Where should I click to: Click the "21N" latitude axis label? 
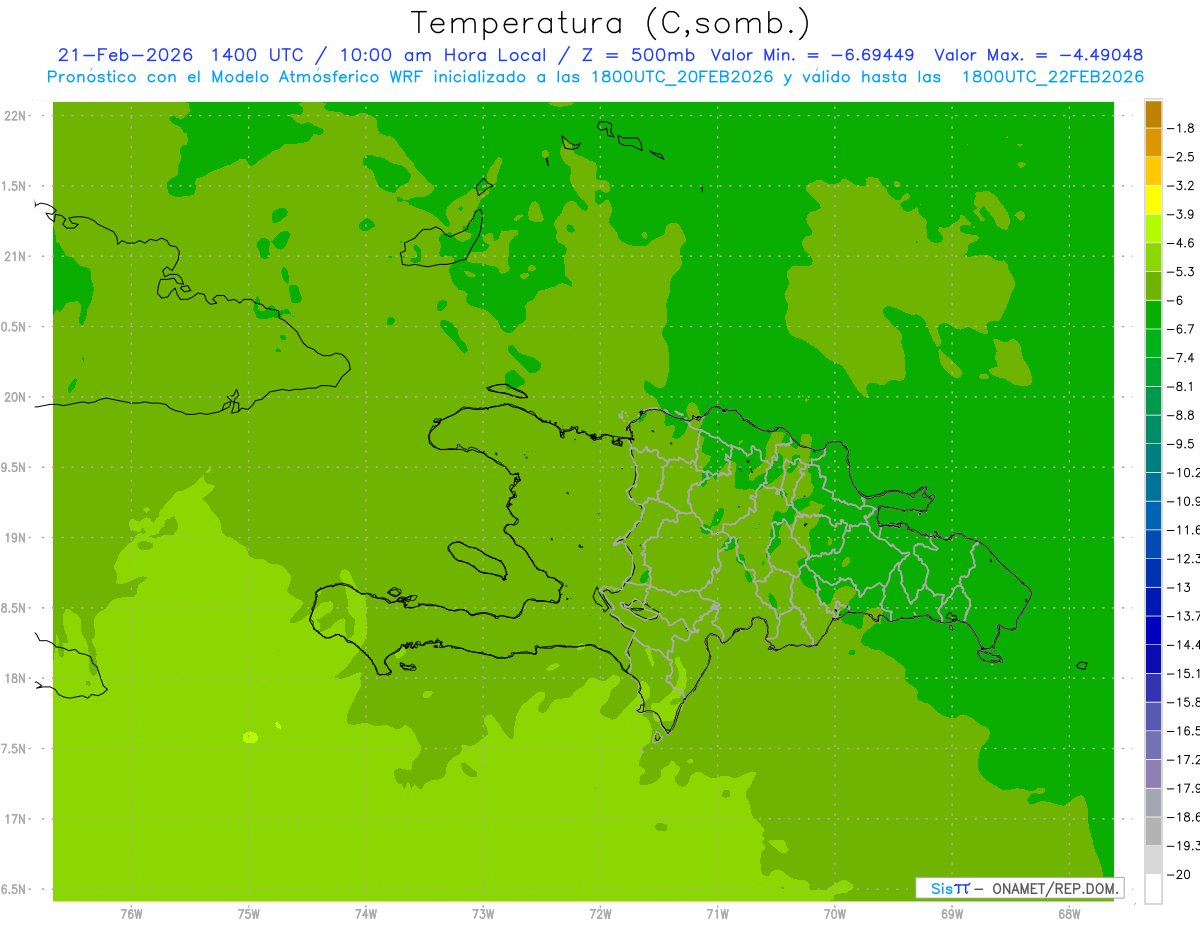pos(16,257)
